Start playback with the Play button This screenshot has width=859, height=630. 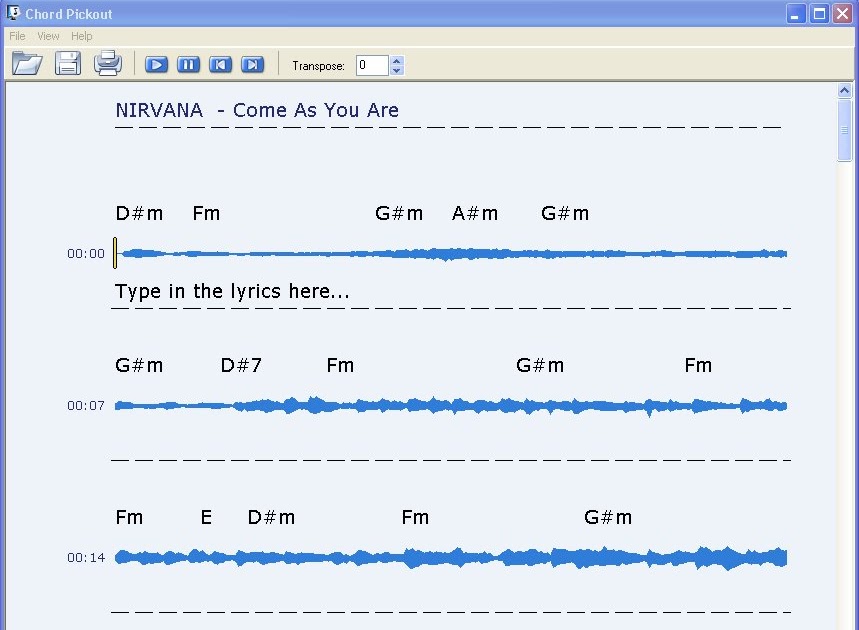pyautogui.click(x=156, y=65)
